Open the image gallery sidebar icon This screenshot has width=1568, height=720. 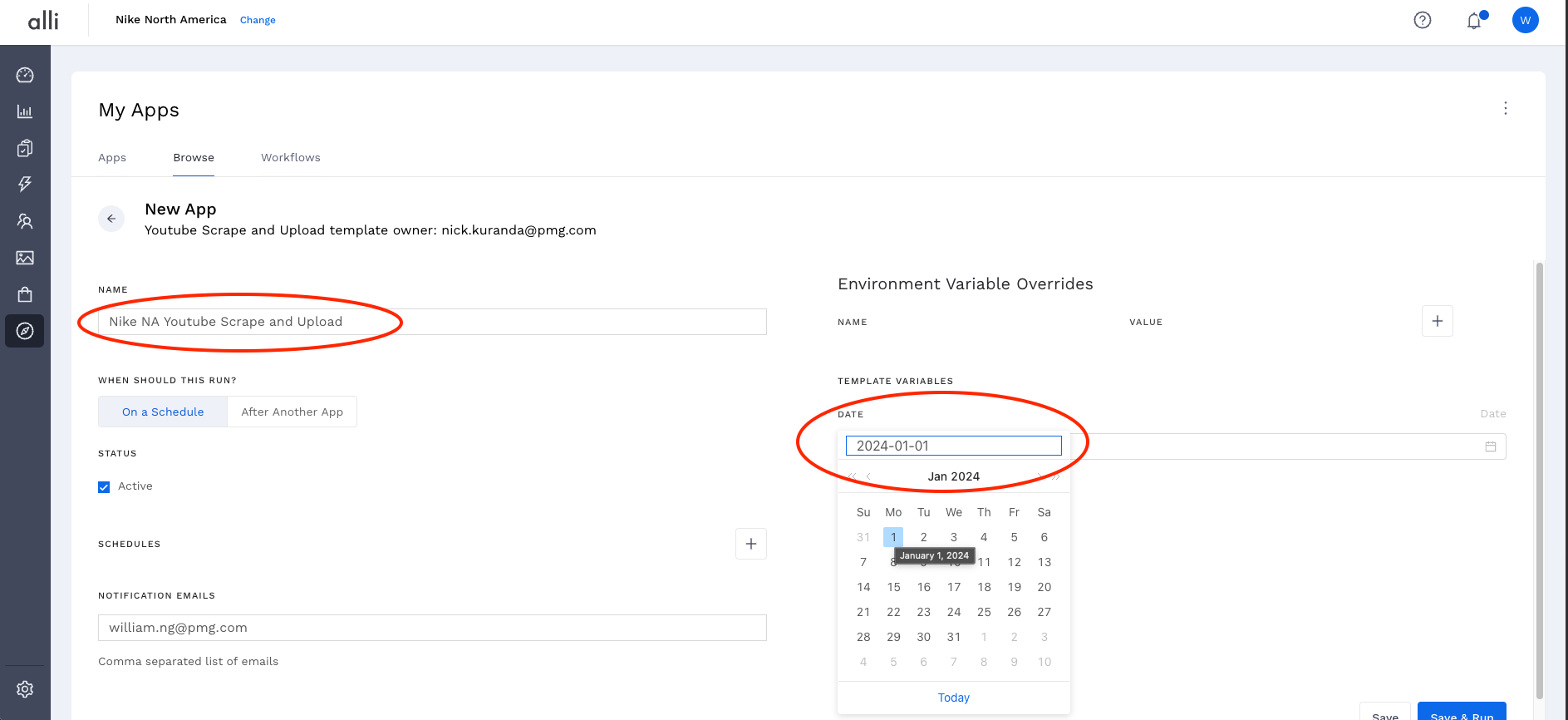click(x=25, y=258)
